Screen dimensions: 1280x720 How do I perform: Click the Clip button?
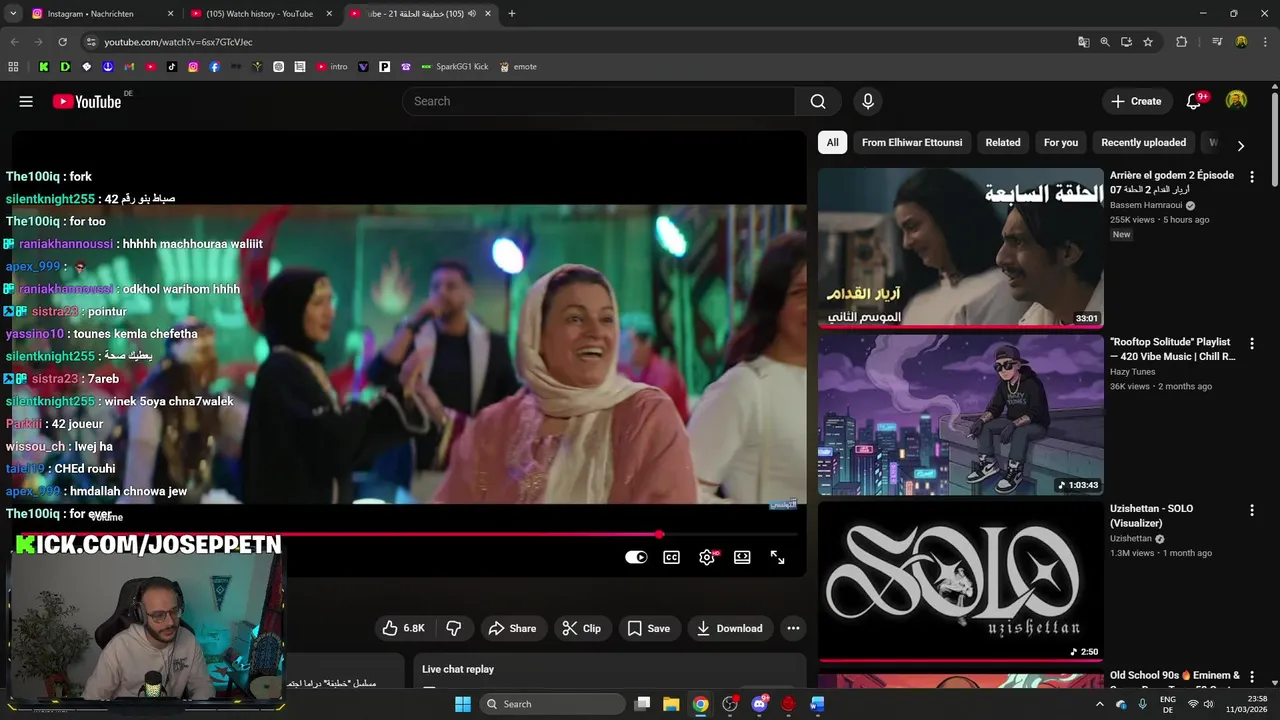point(582,628)
